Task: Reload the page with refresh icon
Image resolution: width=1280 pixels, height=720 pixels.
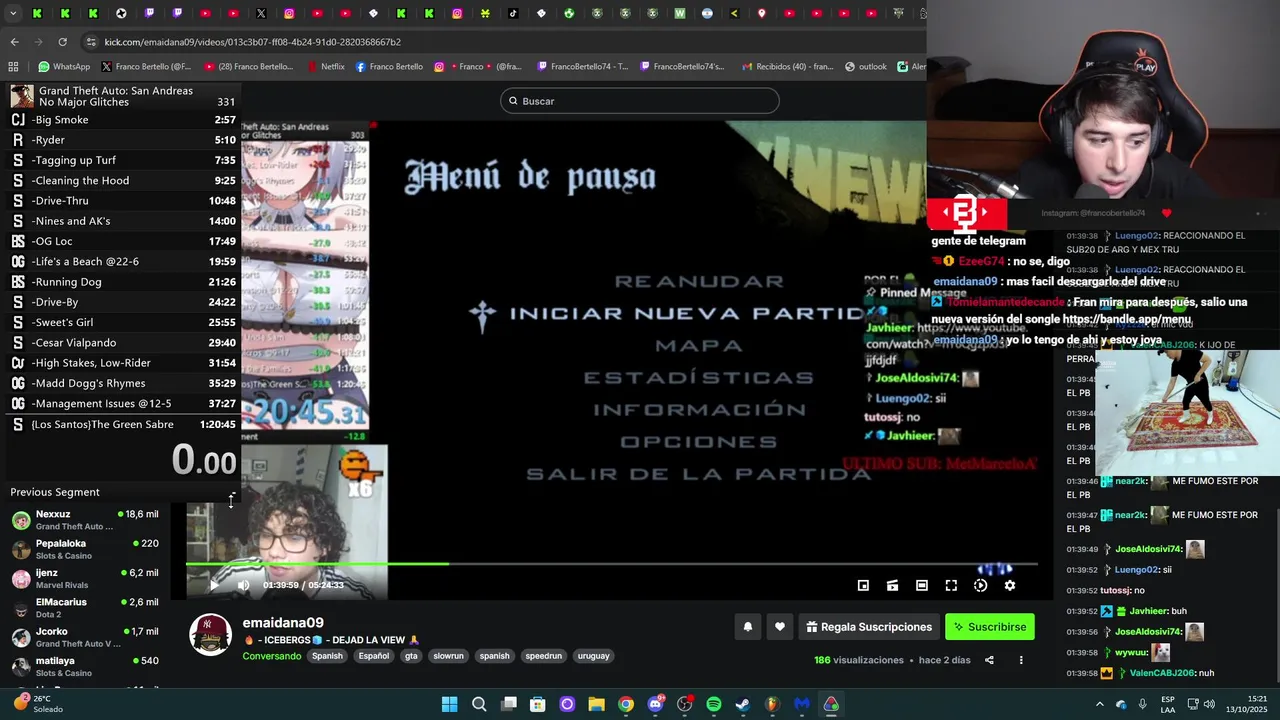Action: [x=62, y=42]
